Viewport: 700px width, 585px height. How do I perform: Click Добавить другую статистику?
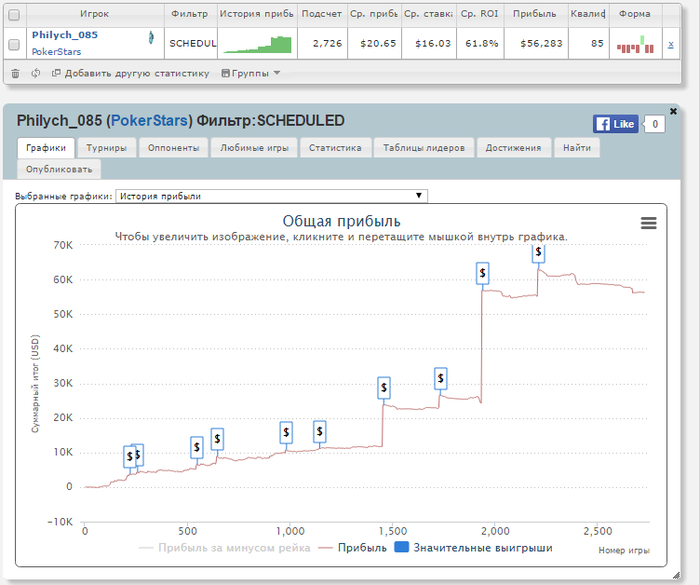(130, 73)
